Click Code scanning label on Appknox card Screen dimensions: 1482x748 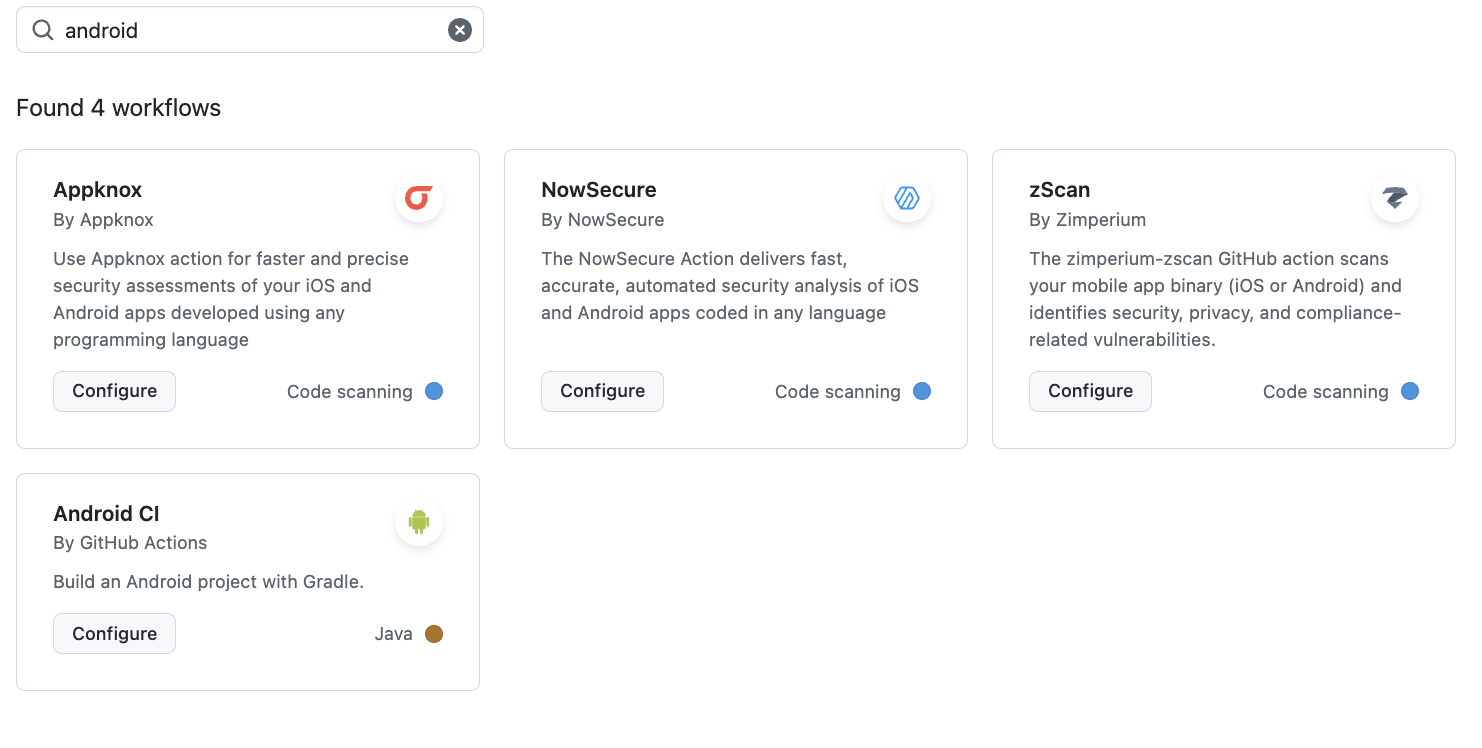pyautogui.click(x=350, y=392)
